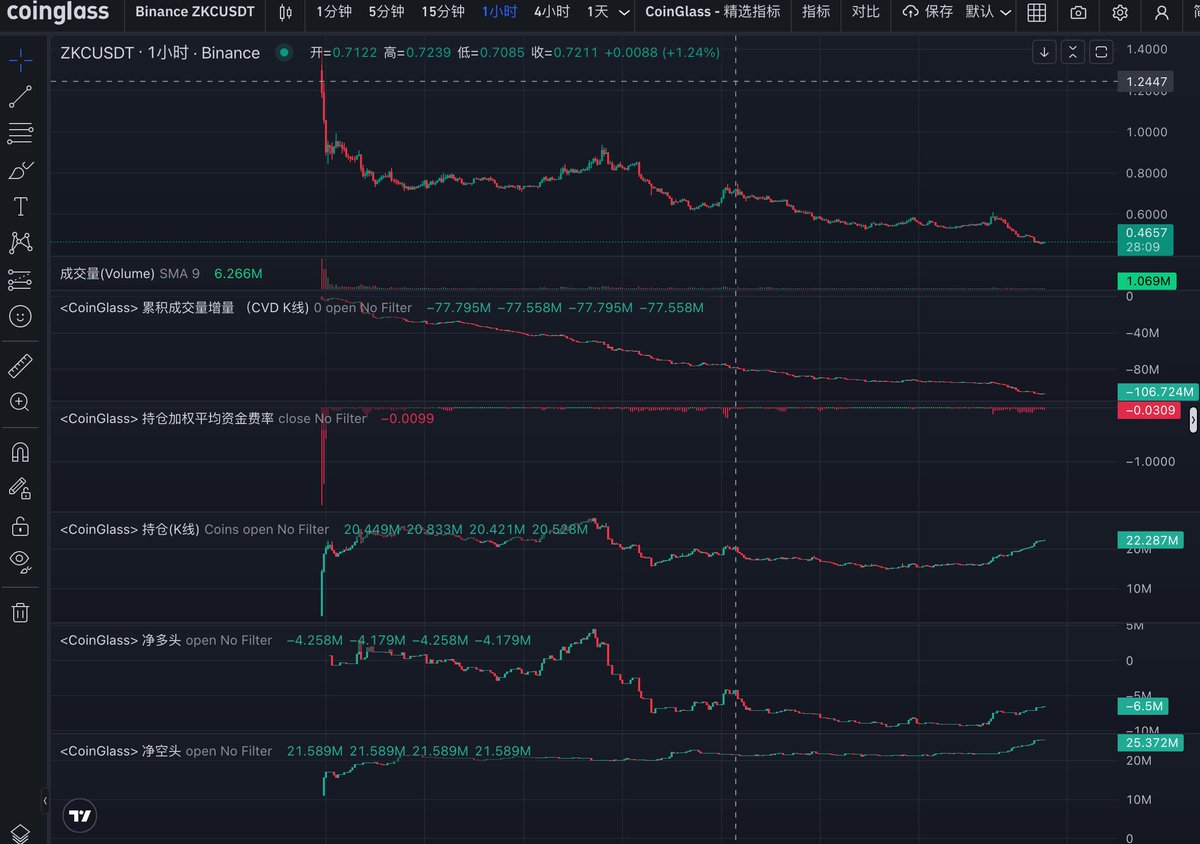Screen dimensions: 1200x844
Task: Click the 22.287M open interest label
Action: pos(1151,540)
